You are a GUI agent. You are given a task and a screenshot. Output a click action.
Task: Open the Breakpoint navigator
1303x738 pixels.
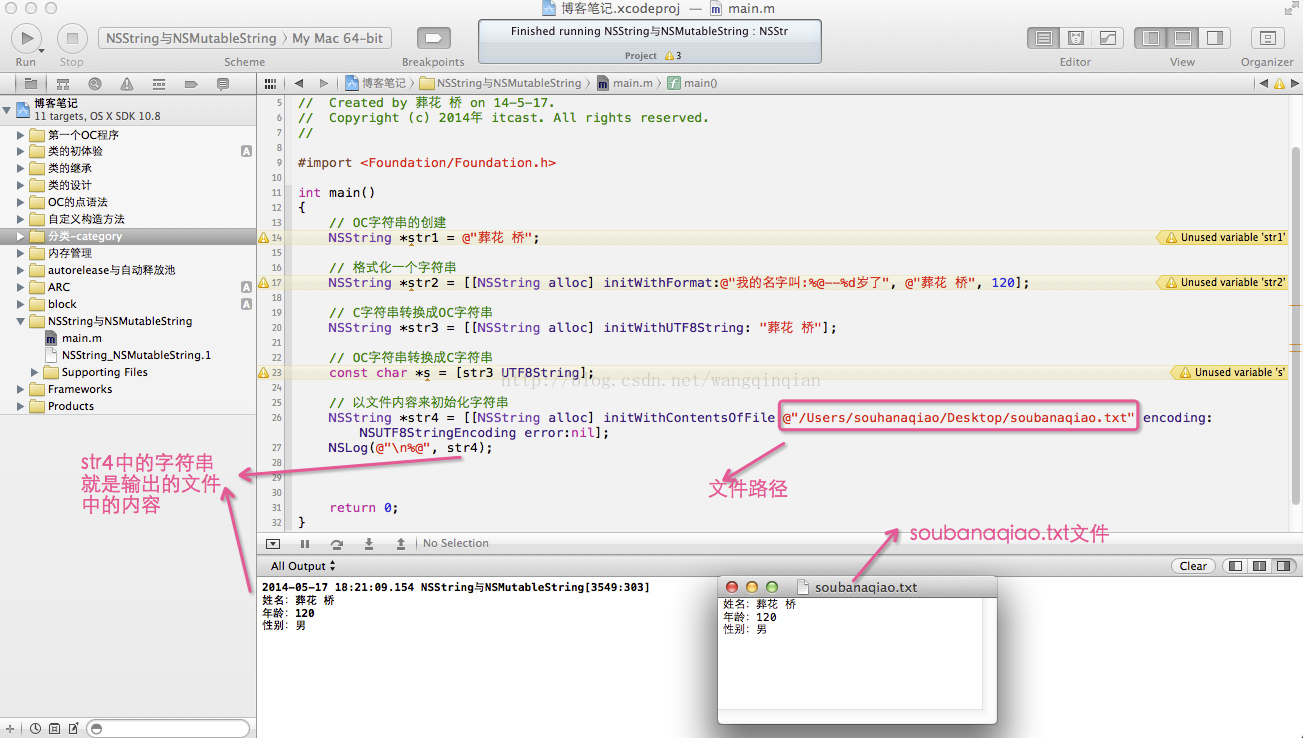191,84
